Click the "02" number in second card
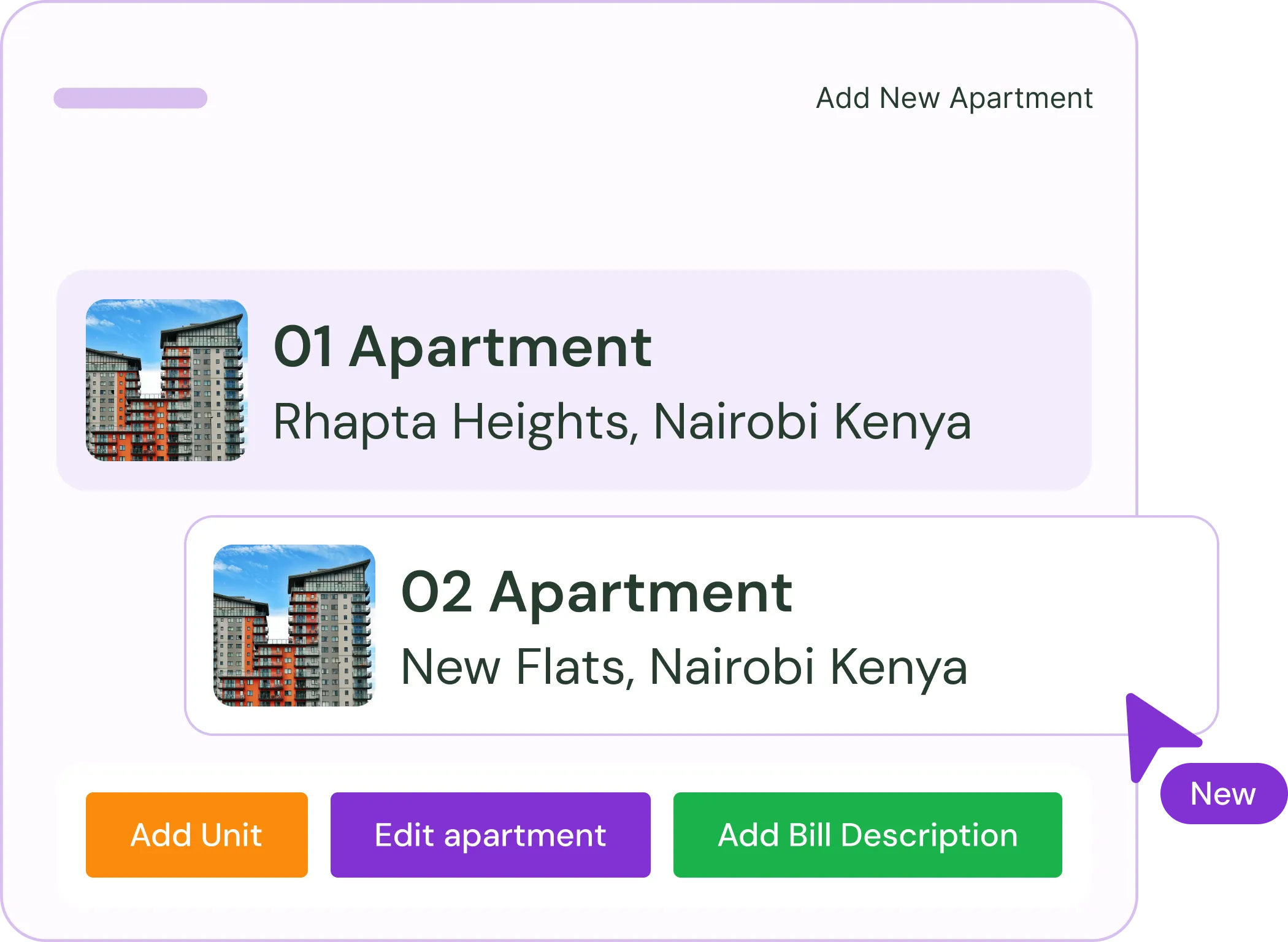The image size is (1288, 942). pyautogui.click(x=437, y=592)
